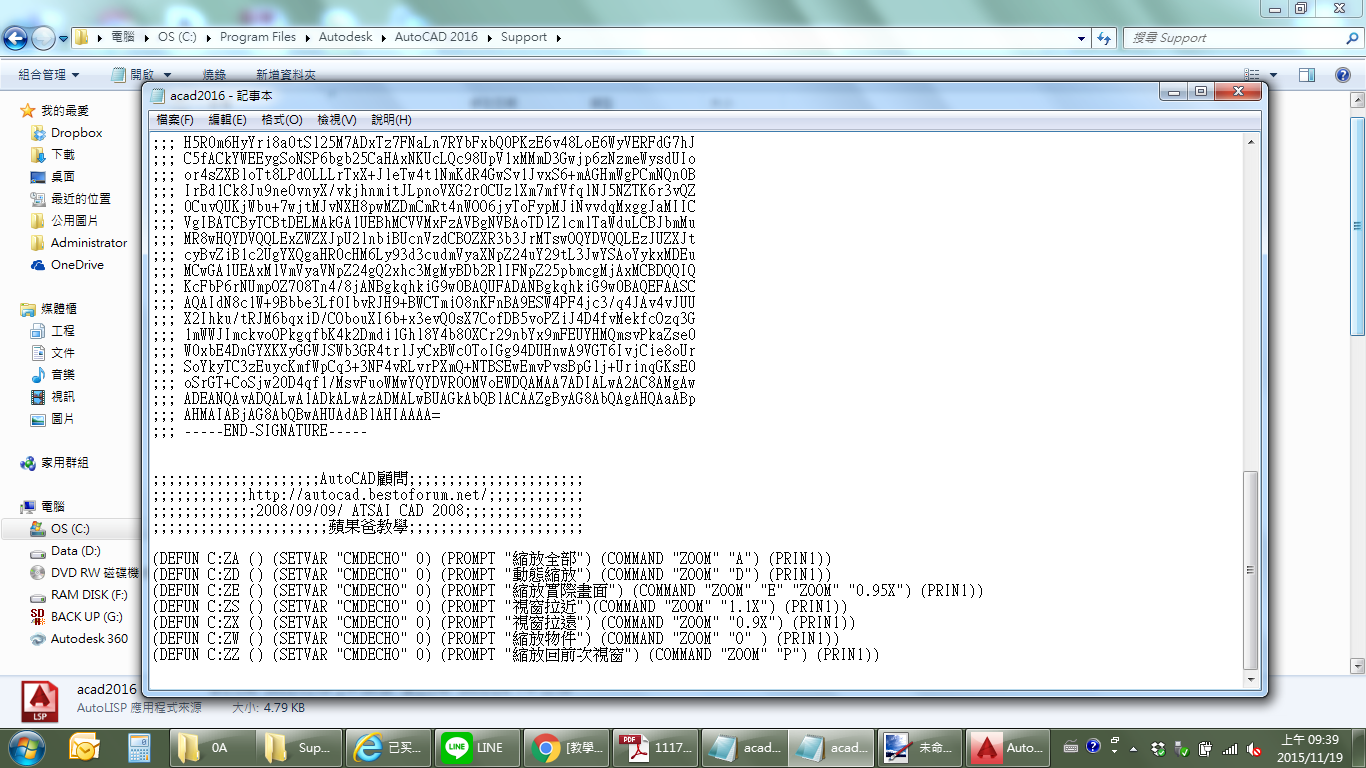Switch to the Support folder taskbar button
Screen dimensions: 1366x768
[300, 747]
